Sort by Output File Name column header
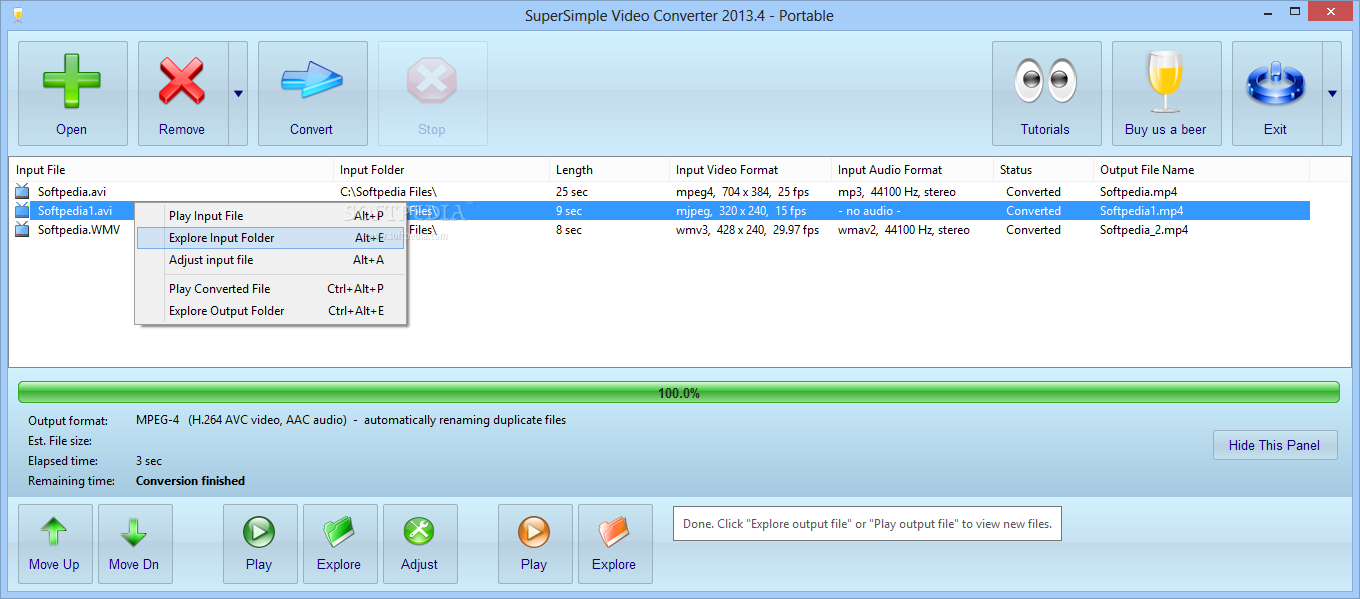 1202,170
